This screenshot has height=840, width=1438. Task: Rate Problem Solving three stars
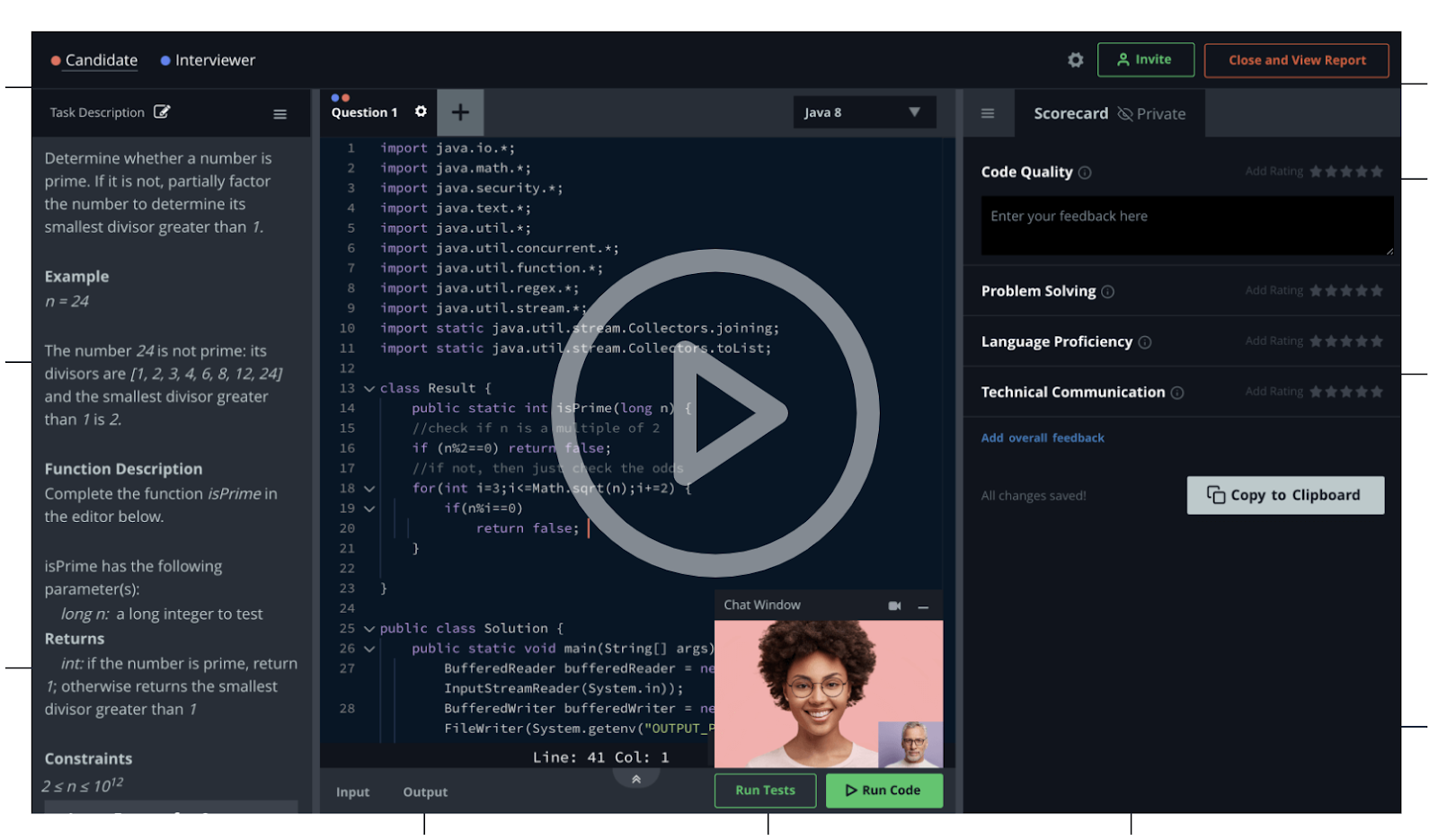tap(1346, 291)
